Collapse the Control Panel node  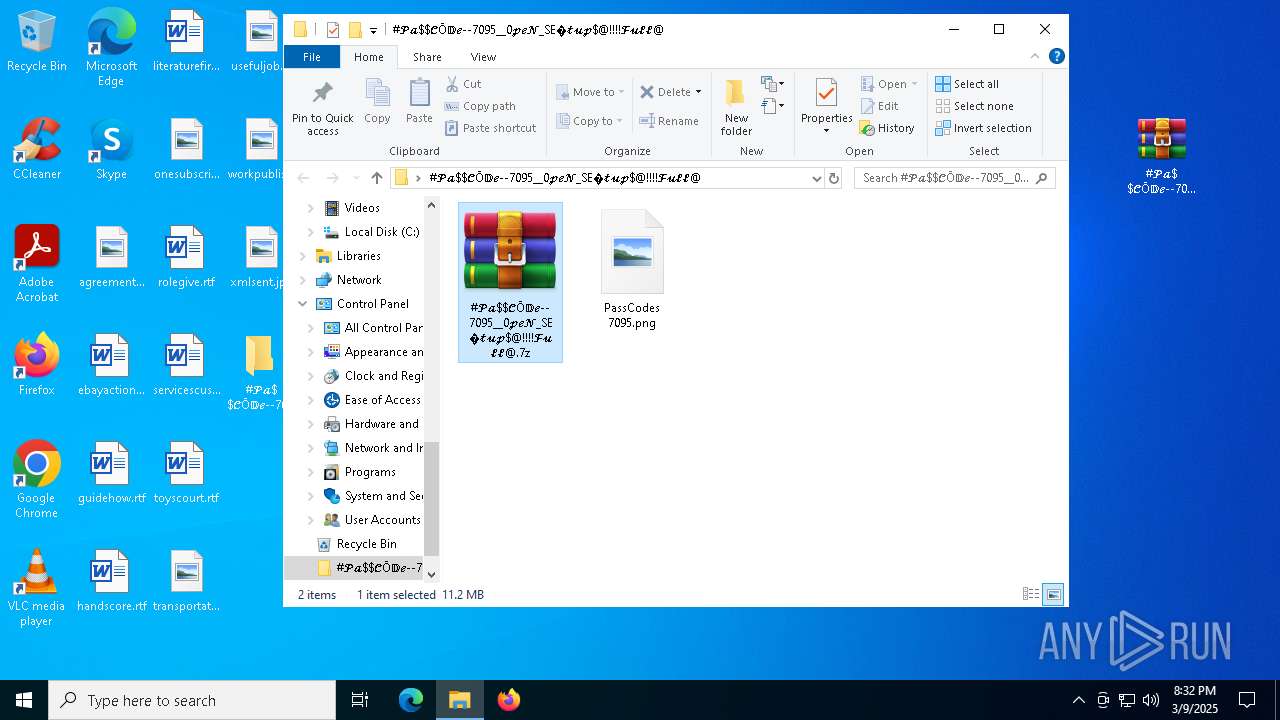pos(302,304)
